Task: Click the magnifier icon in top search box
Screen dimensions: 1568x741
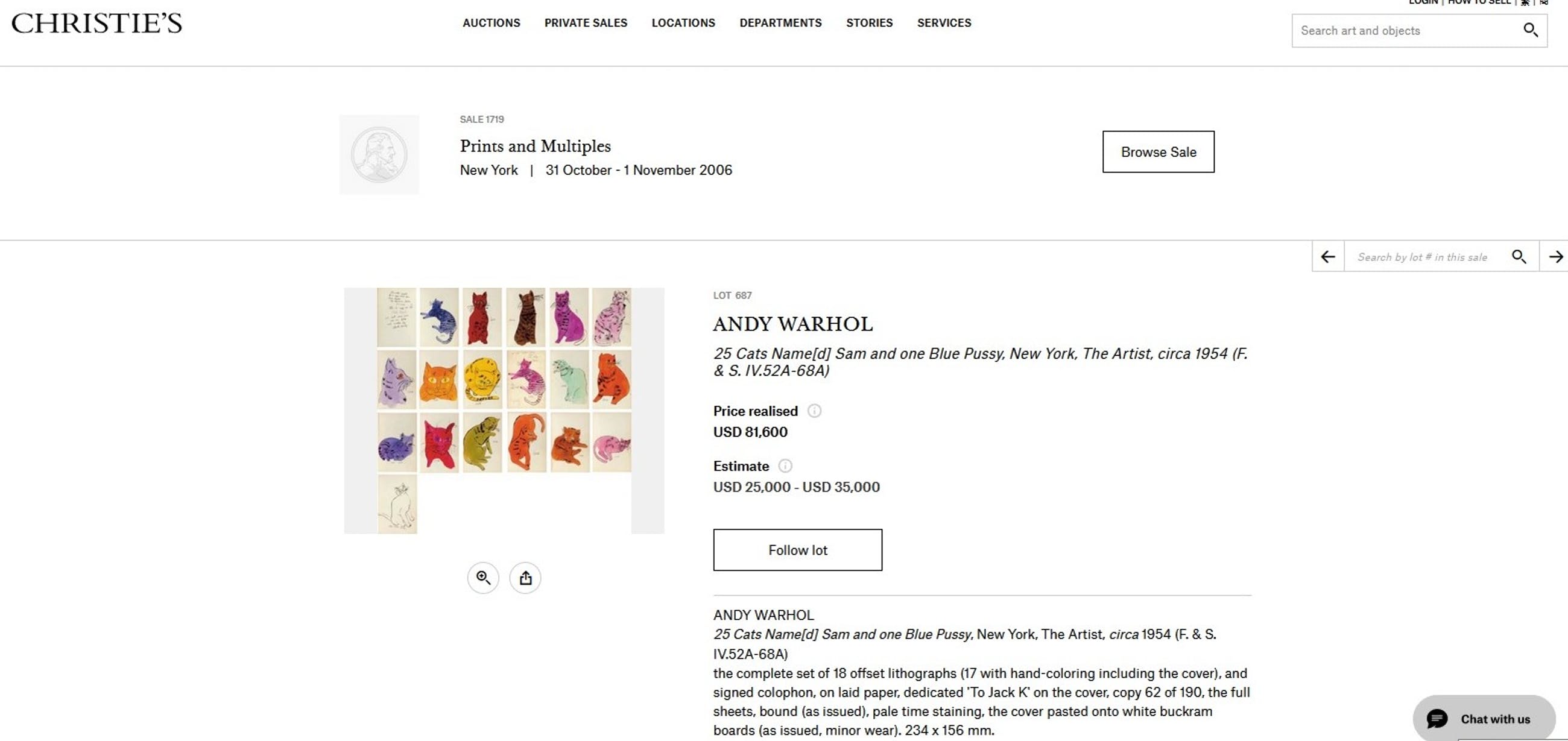Action: [1530, 30]
